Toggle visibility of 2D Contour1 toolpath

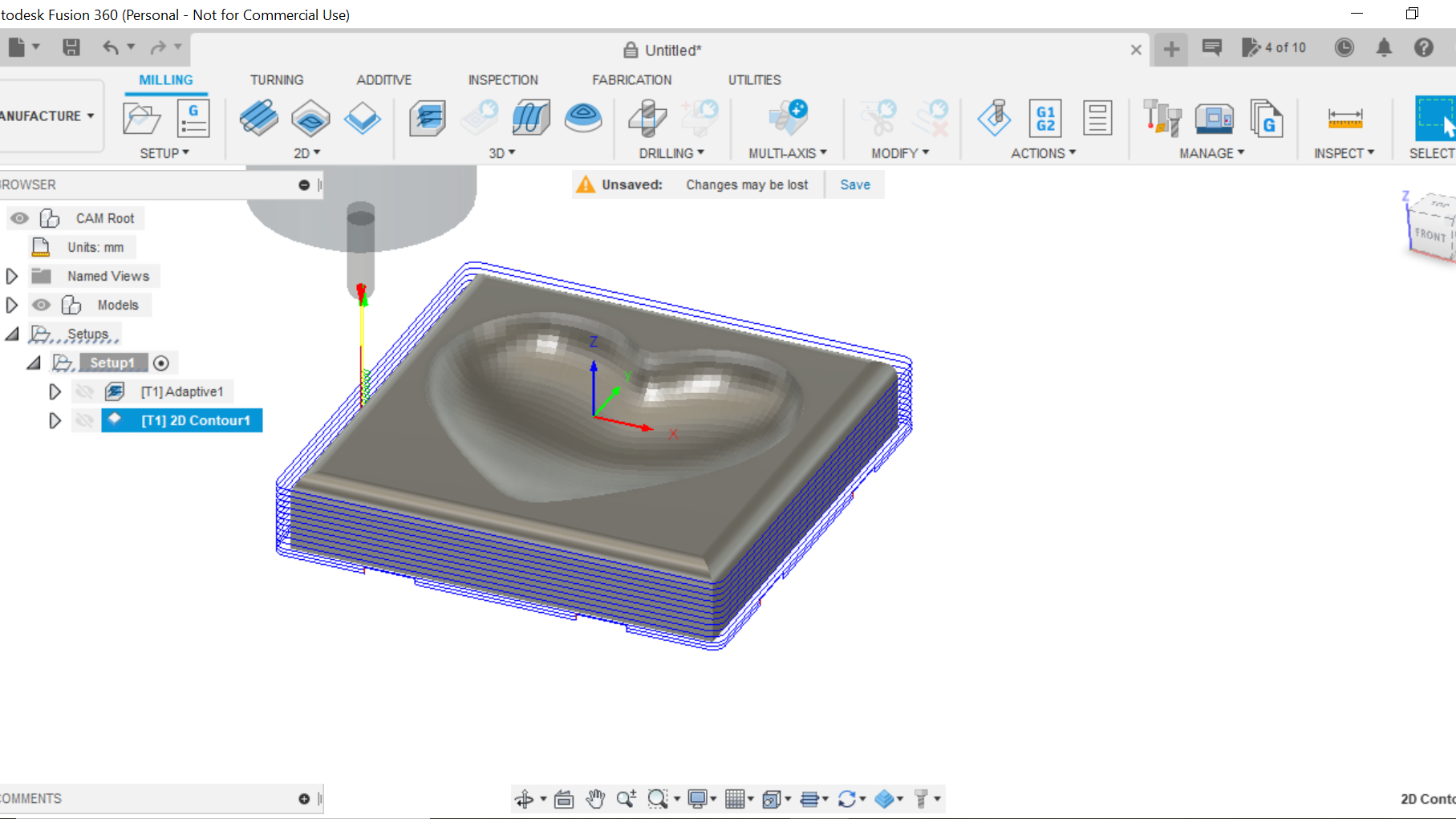84,420
